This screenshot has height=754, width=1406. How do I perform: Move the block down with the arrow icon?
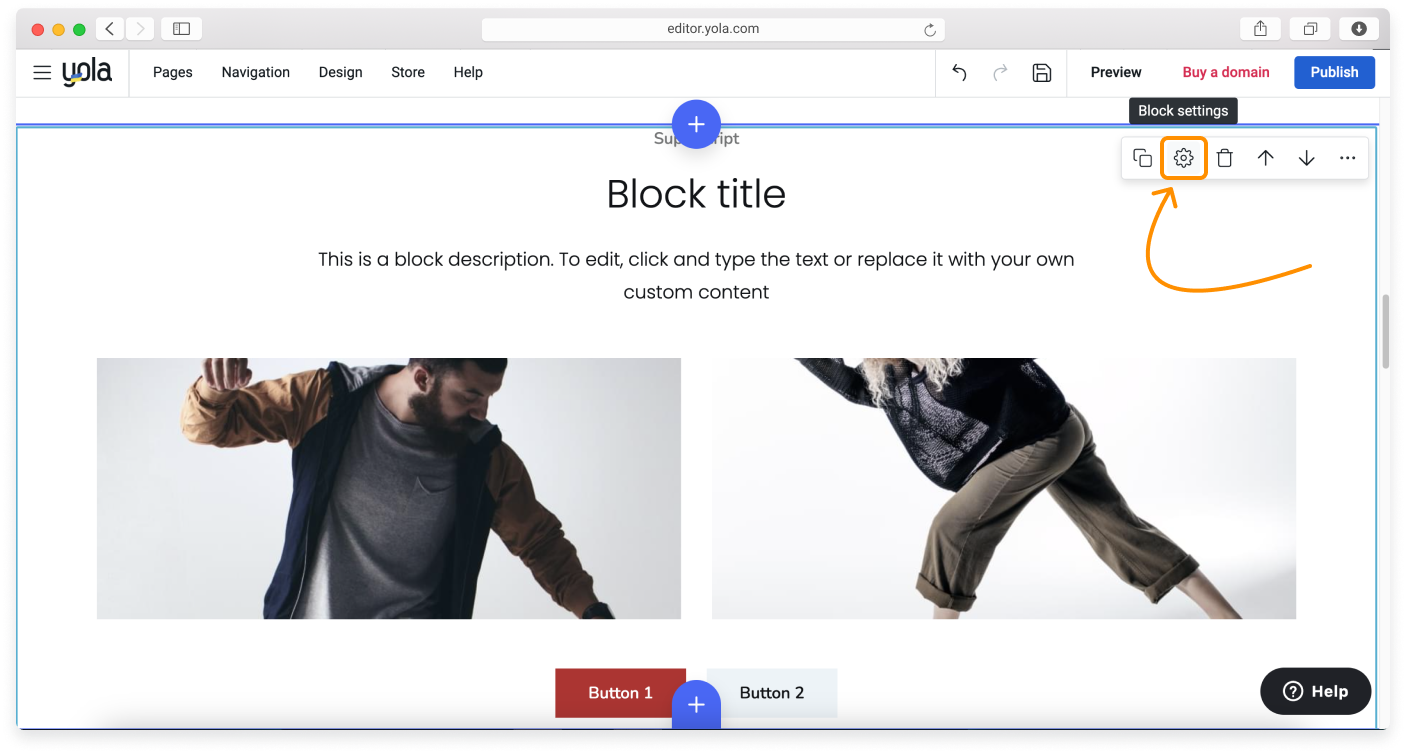click(x=1306, y=157)
